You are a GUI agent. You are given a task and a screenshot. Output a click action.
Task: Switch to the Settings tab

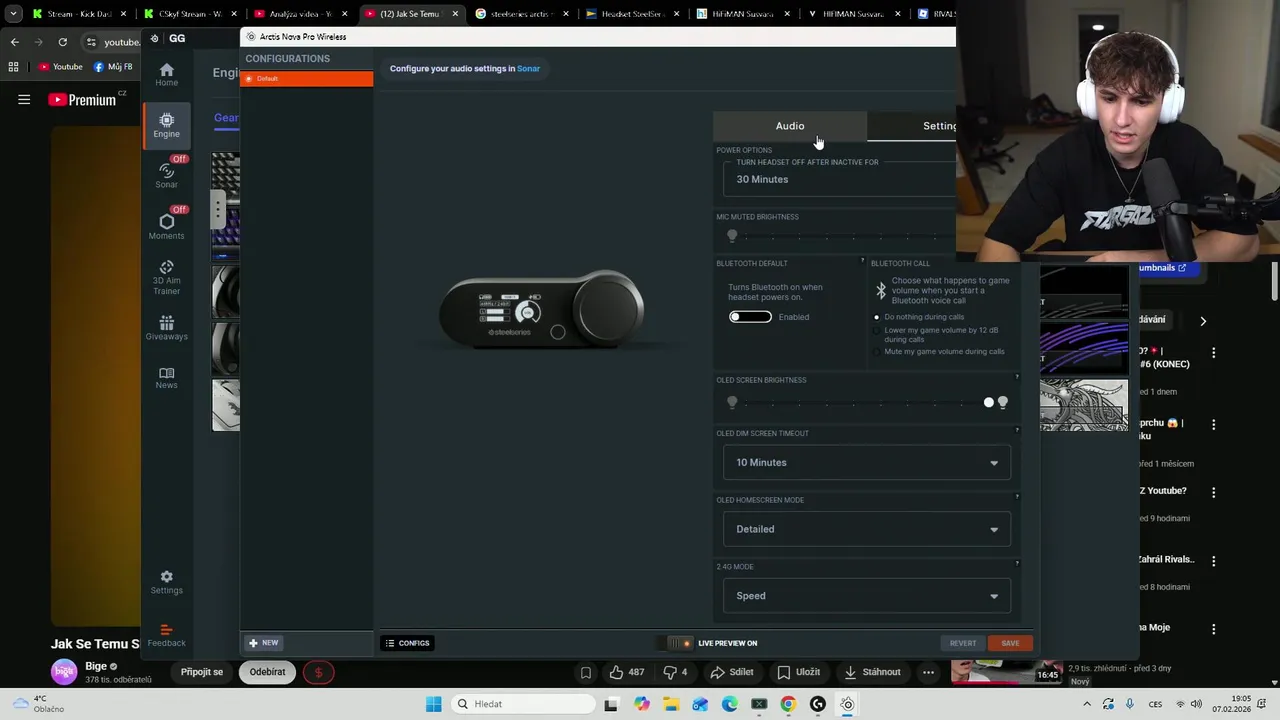[x=912, y=126]
